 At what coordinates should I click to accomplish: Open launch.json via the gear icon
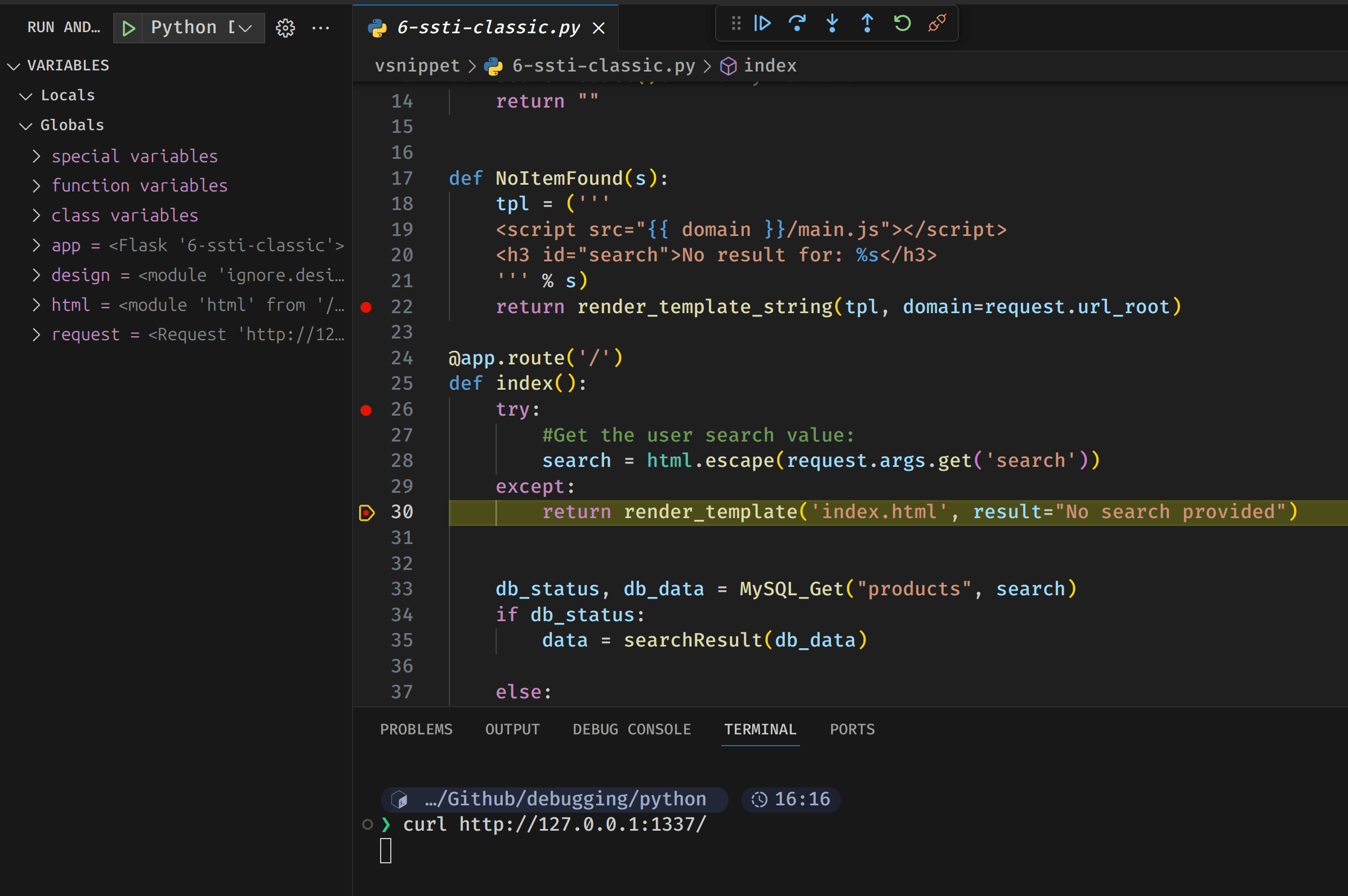285,28
